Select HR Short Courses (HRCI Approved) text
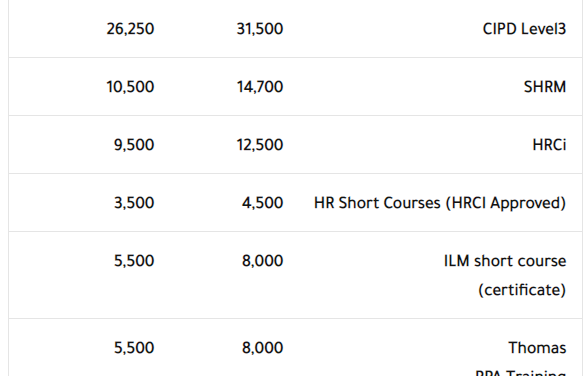Screen dimensions: 588x376 tap(440, 203)
